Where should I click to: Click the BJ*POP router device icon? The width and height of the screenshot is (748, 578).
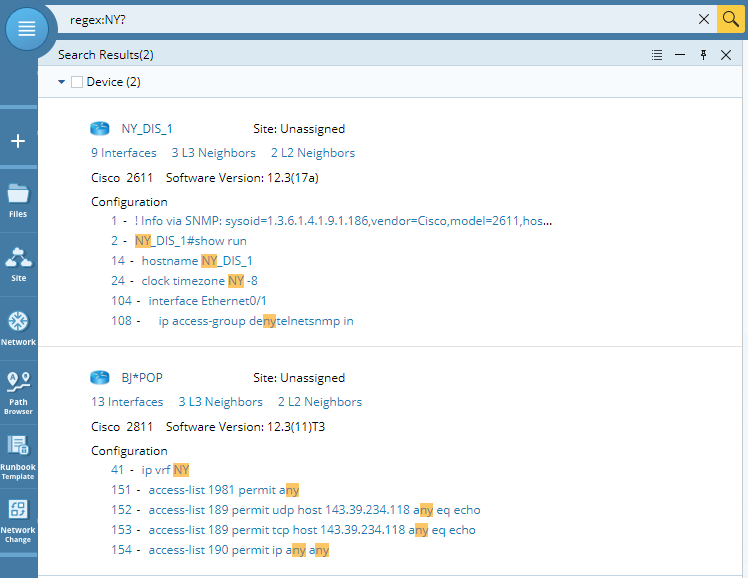100,377
